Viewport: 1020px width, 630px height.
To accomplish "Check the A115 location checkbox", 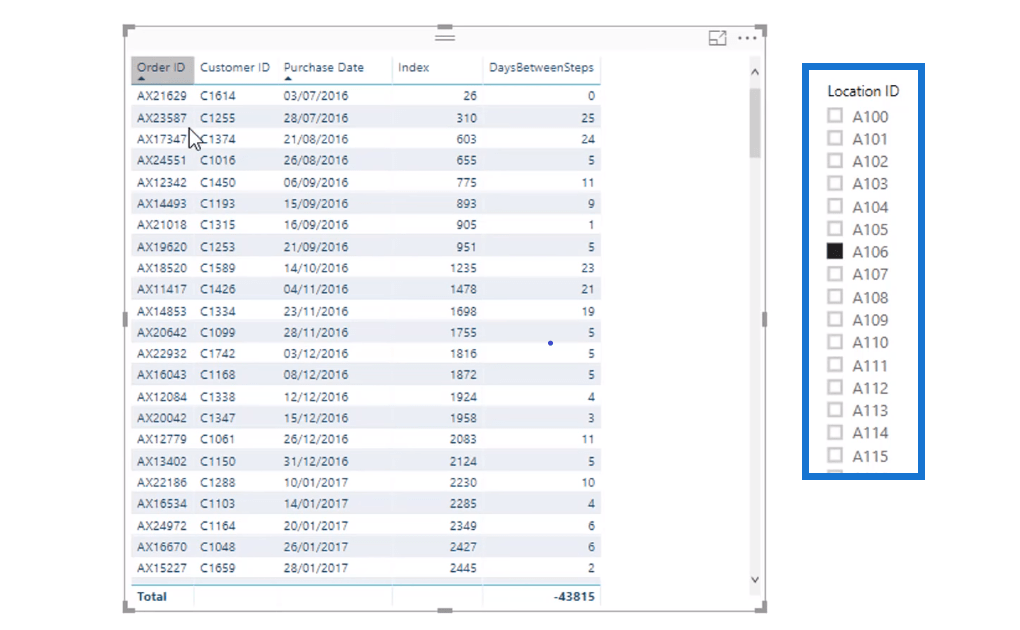I will 835,455.
